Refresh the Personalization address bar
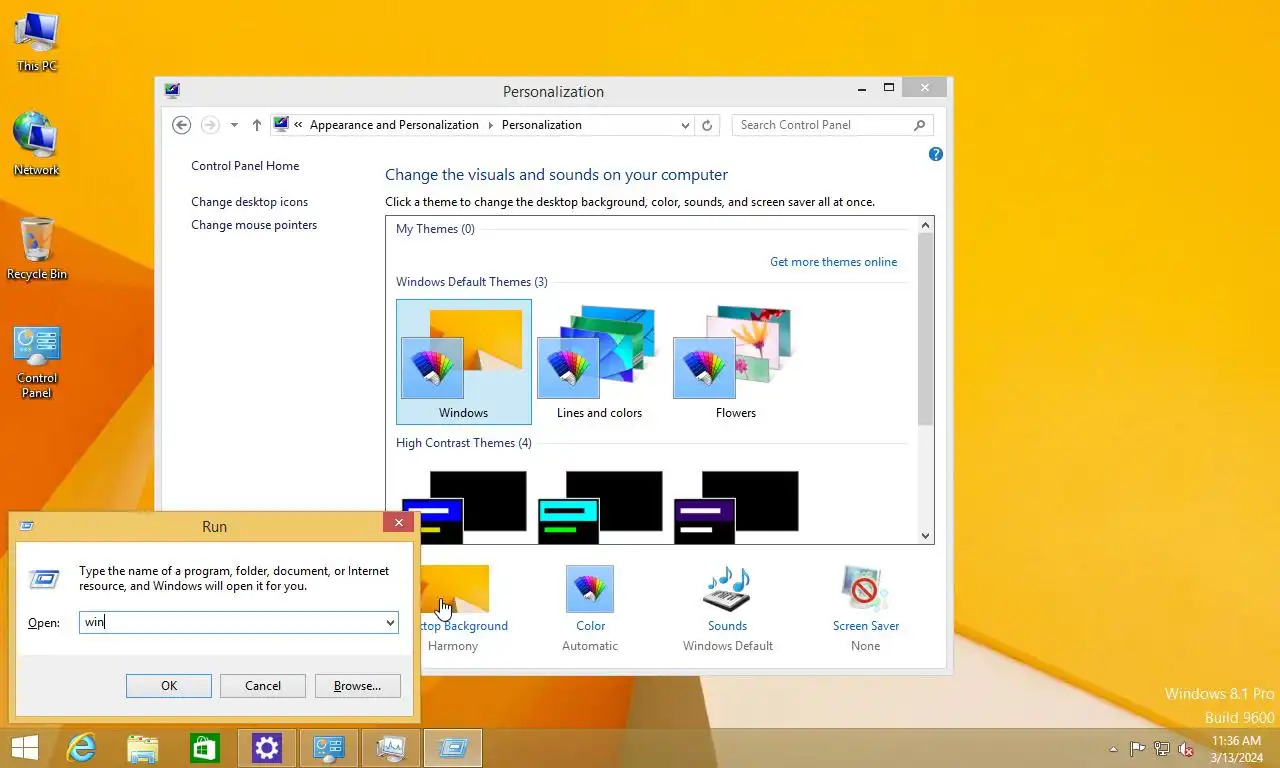Viewport: 1280px width, 768px height. pyautogui.click(x=707, y=125)
